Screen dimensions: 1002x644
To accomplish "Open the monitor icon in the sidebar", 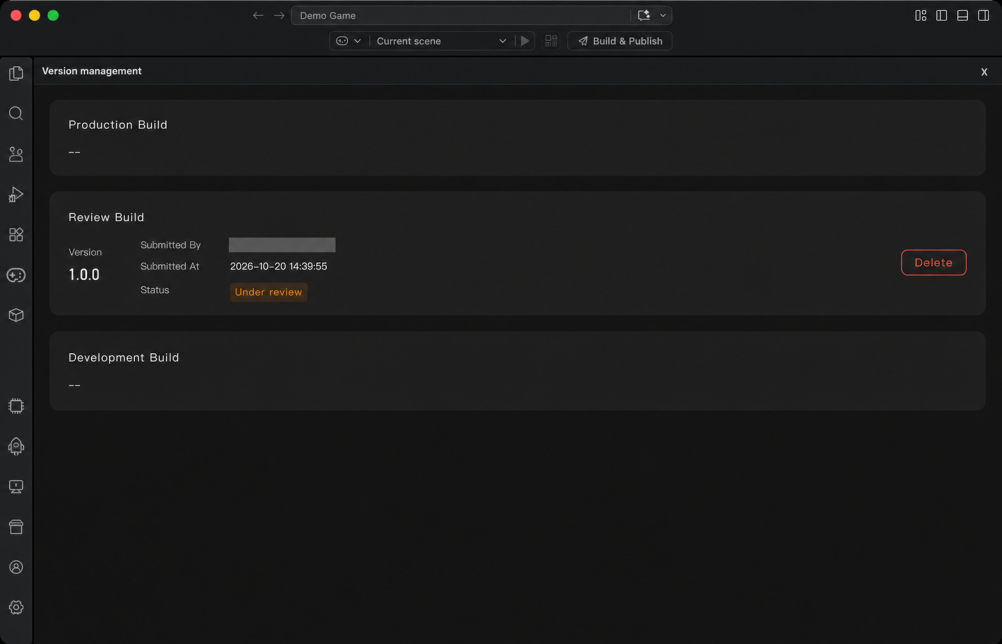I will [16, 487].
